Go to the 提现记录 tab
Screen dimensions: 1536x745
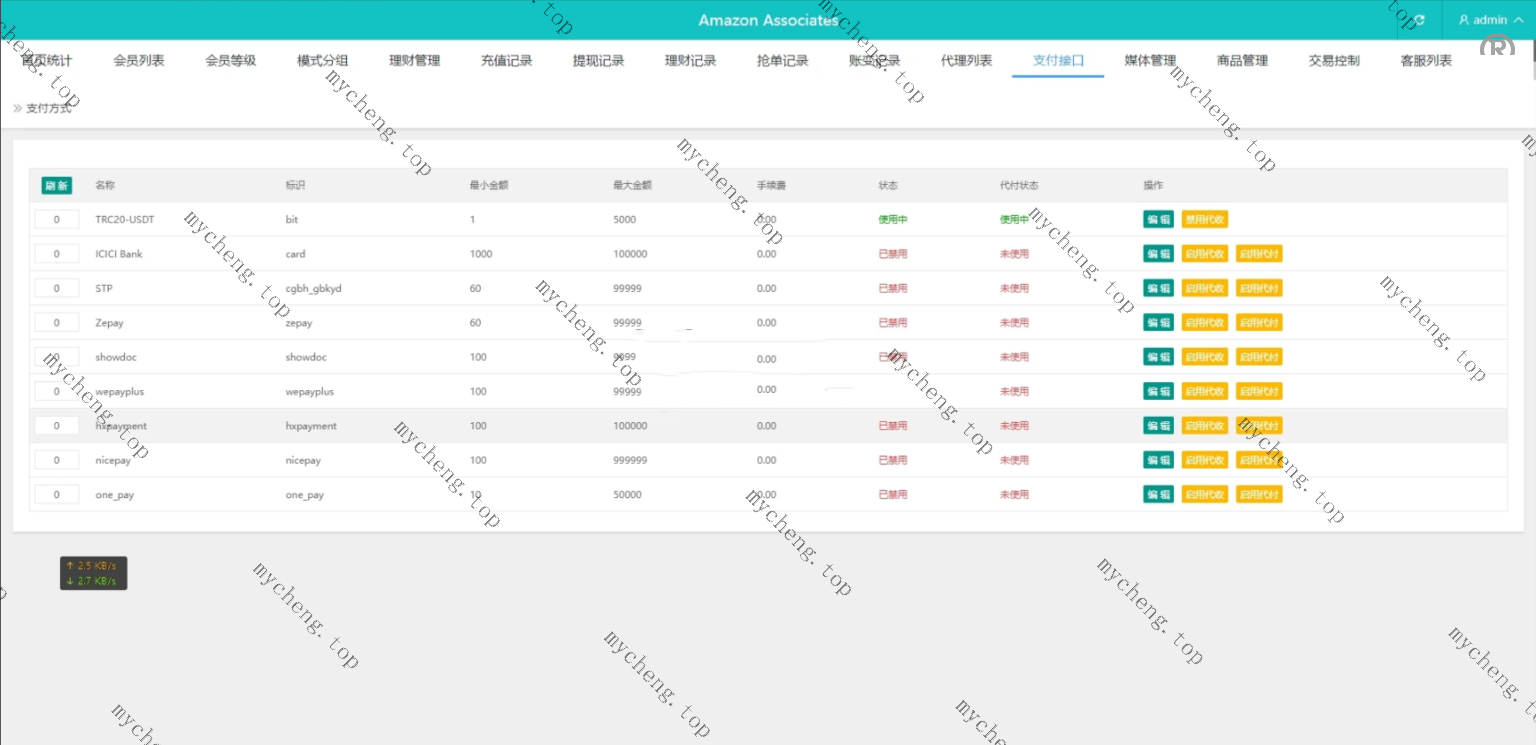coord(598,61)
